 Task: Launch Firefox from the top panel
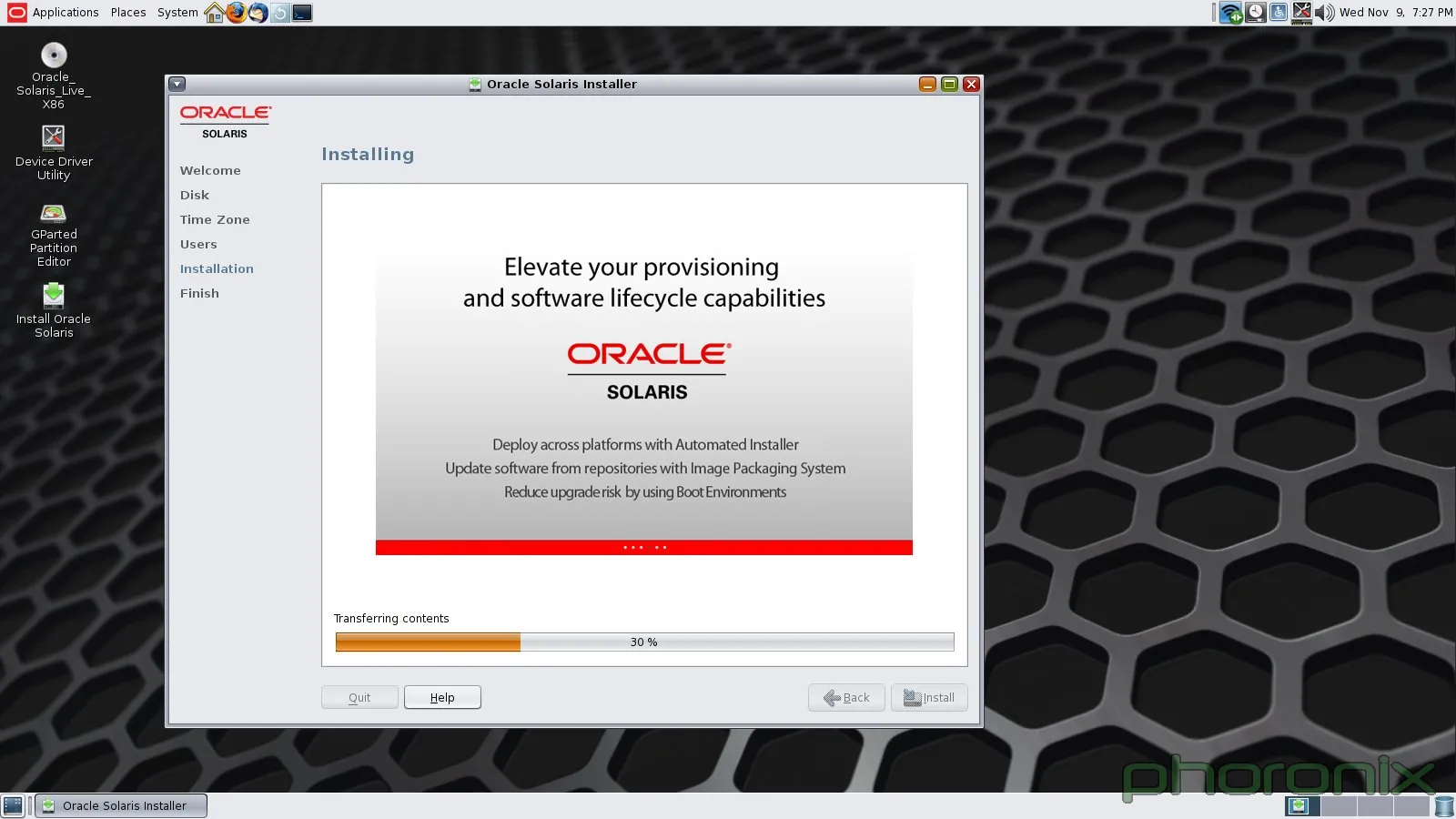(237, 13)
